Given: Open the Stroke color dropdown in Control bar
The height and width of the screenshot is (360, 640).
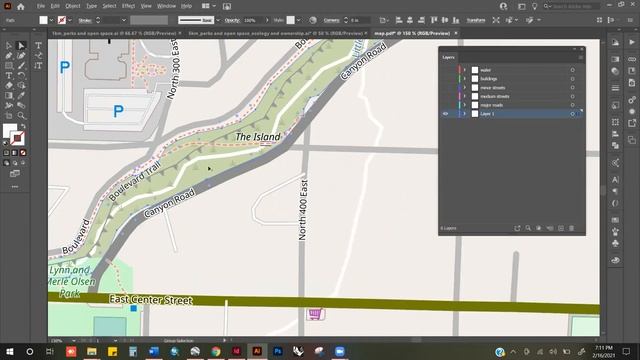Looking at the screenshot, I should point(70,20).
